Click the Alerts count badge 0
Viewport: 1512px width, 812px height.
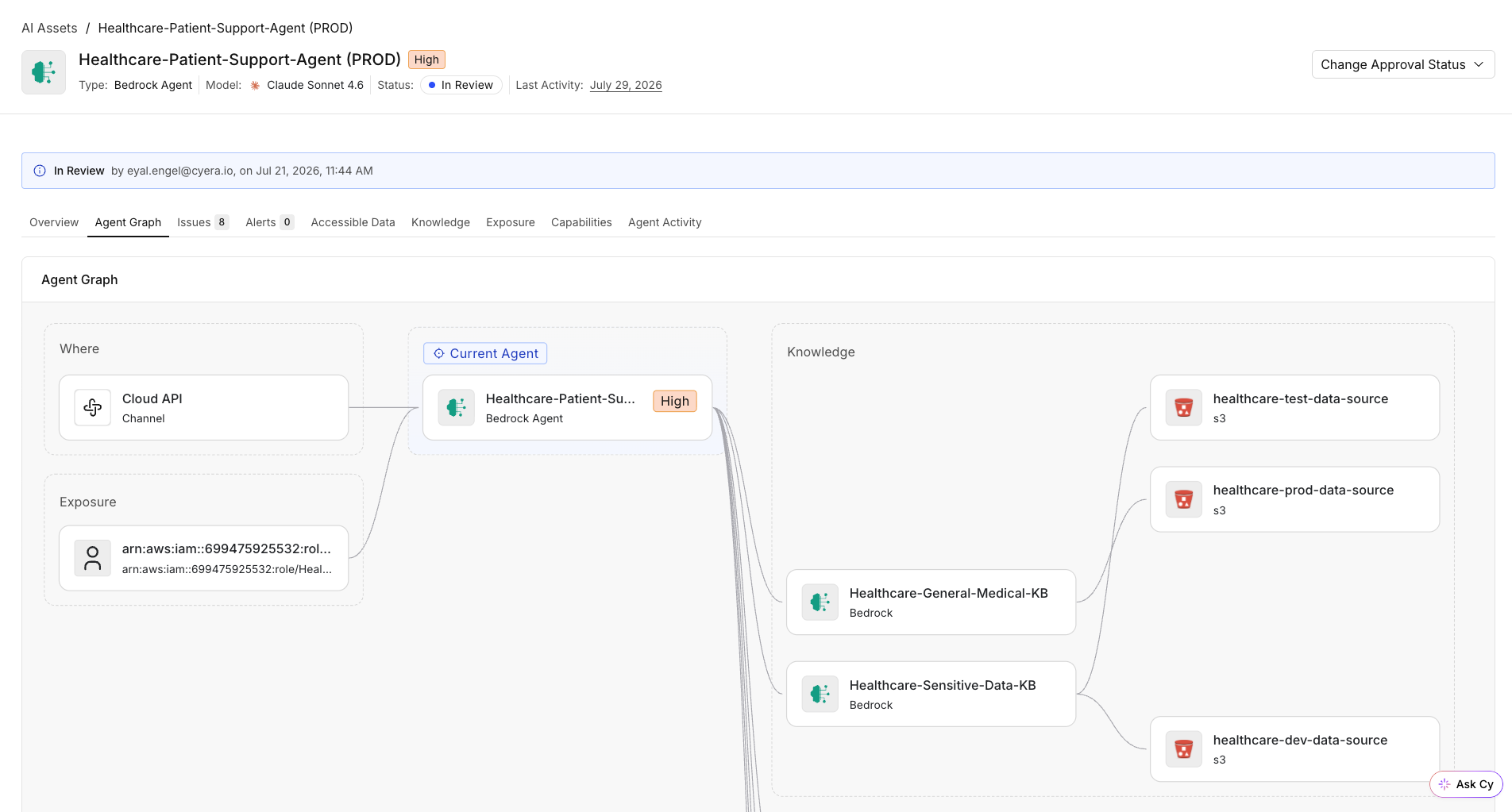coord(287,222)
